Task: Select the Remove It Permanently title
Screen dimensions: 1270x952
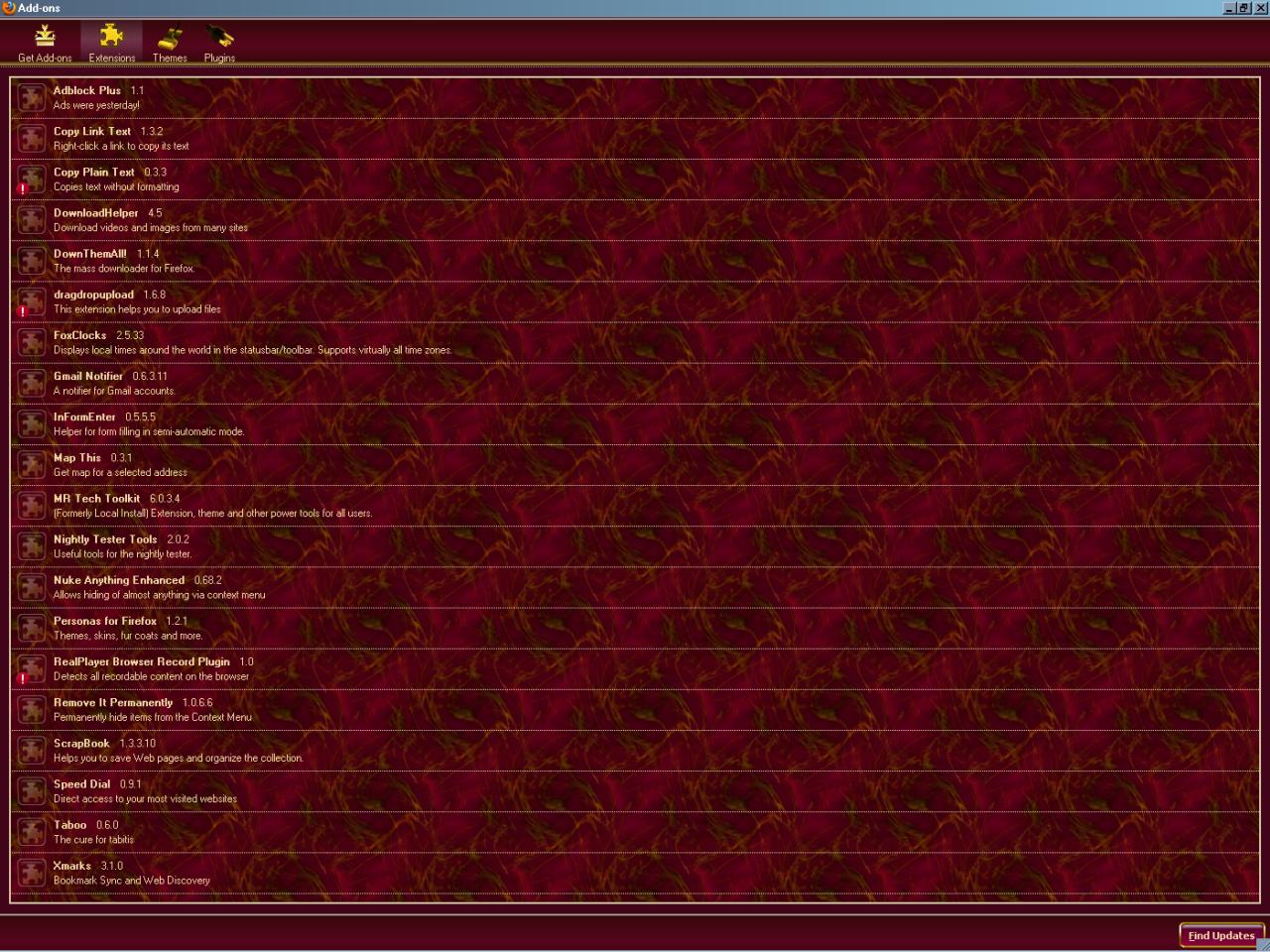Action: click(x=113, y=702)
